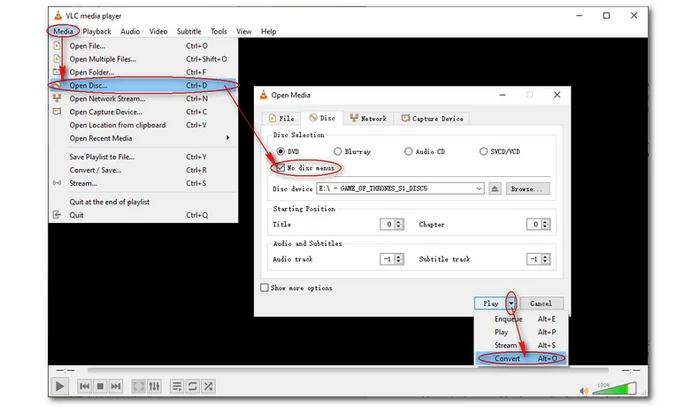Switch to the Network tab
The height and width of the screenshot is (407, 700).
(x=368, y=118)
